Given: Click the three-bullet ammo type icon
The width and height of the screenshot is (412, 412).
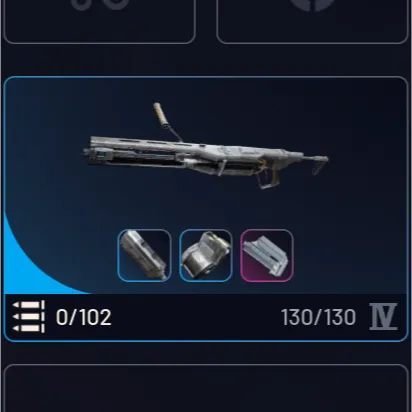Looking at the screenshot, I should click(29, 317).
